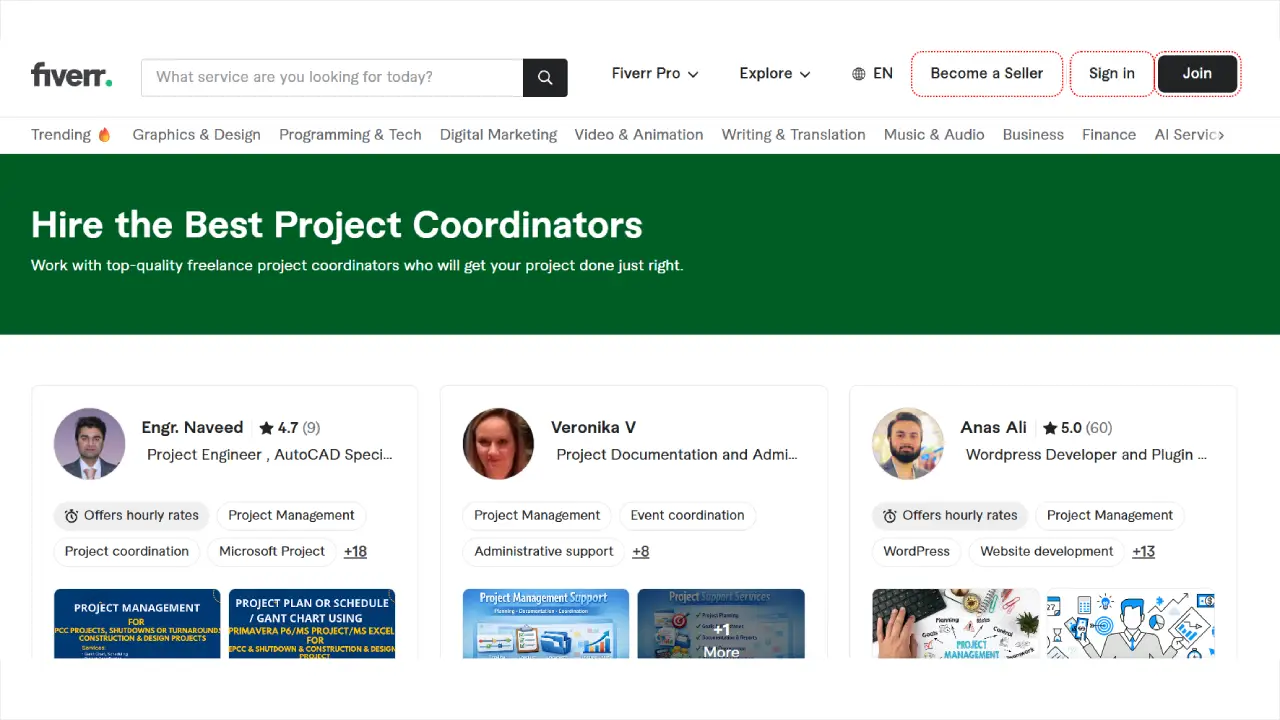This screenshot has width=1280, height=720.
Task: Click the service search input field
Action: pyautogui.click(x=332, y=78)
